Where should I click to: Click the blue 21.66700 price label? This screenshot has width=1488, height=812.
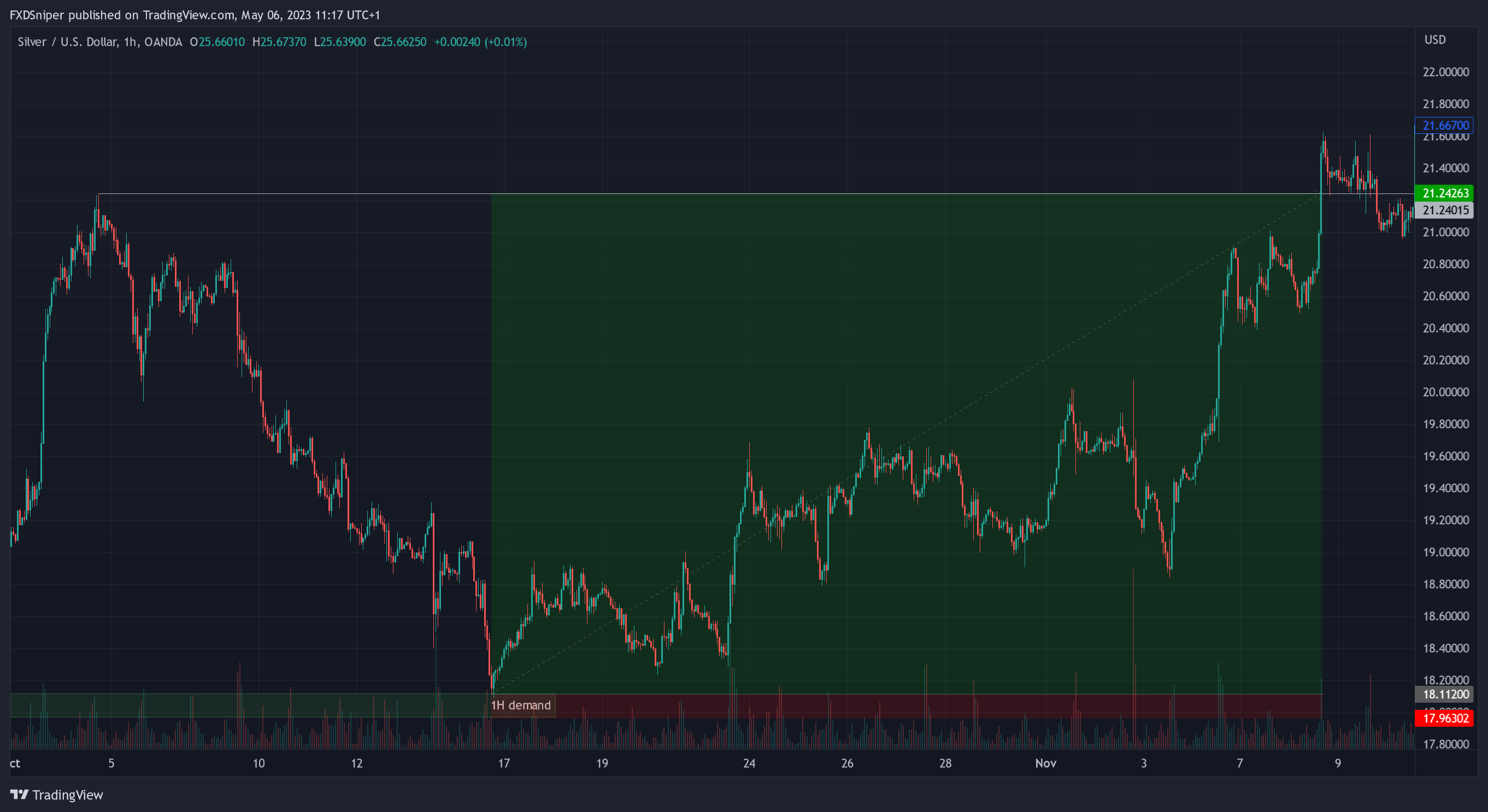[x=1445, y=125]
